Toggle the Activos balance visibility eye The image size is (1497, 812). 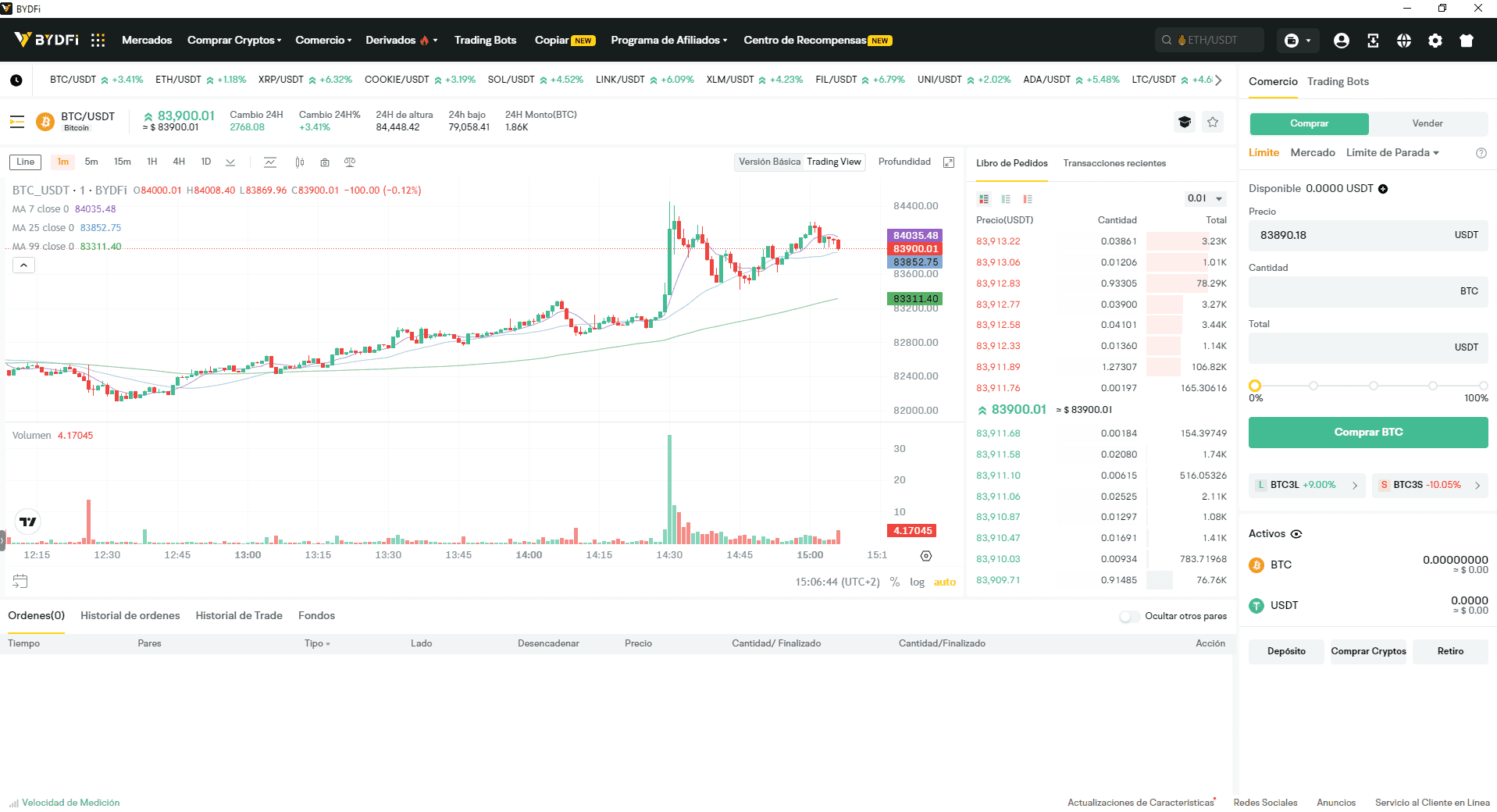tap(1296, 534)
